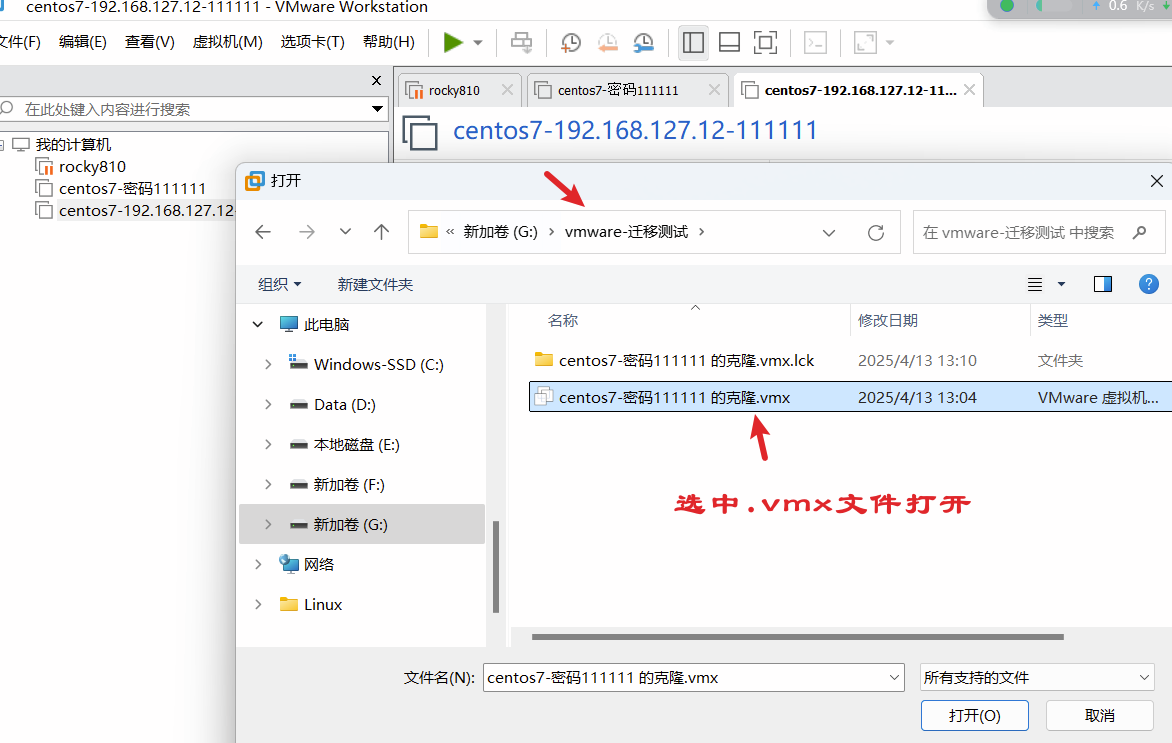Open the 查看(V) menu
The image size is (1172, 743).
[149, 42]
